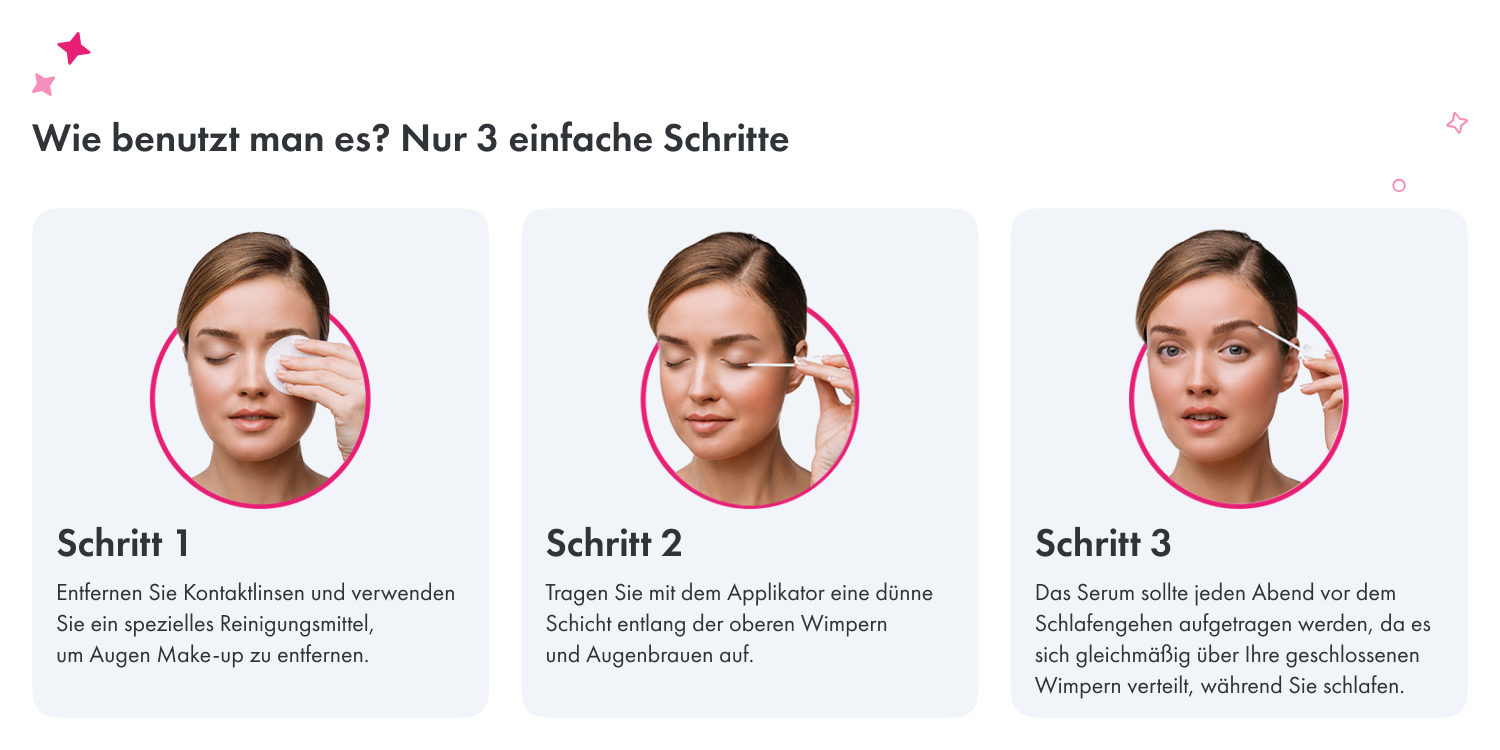Select the Schritt 1 cotton pad photo
Viewport: 1500px width, 750px height.
pos(261,369)
